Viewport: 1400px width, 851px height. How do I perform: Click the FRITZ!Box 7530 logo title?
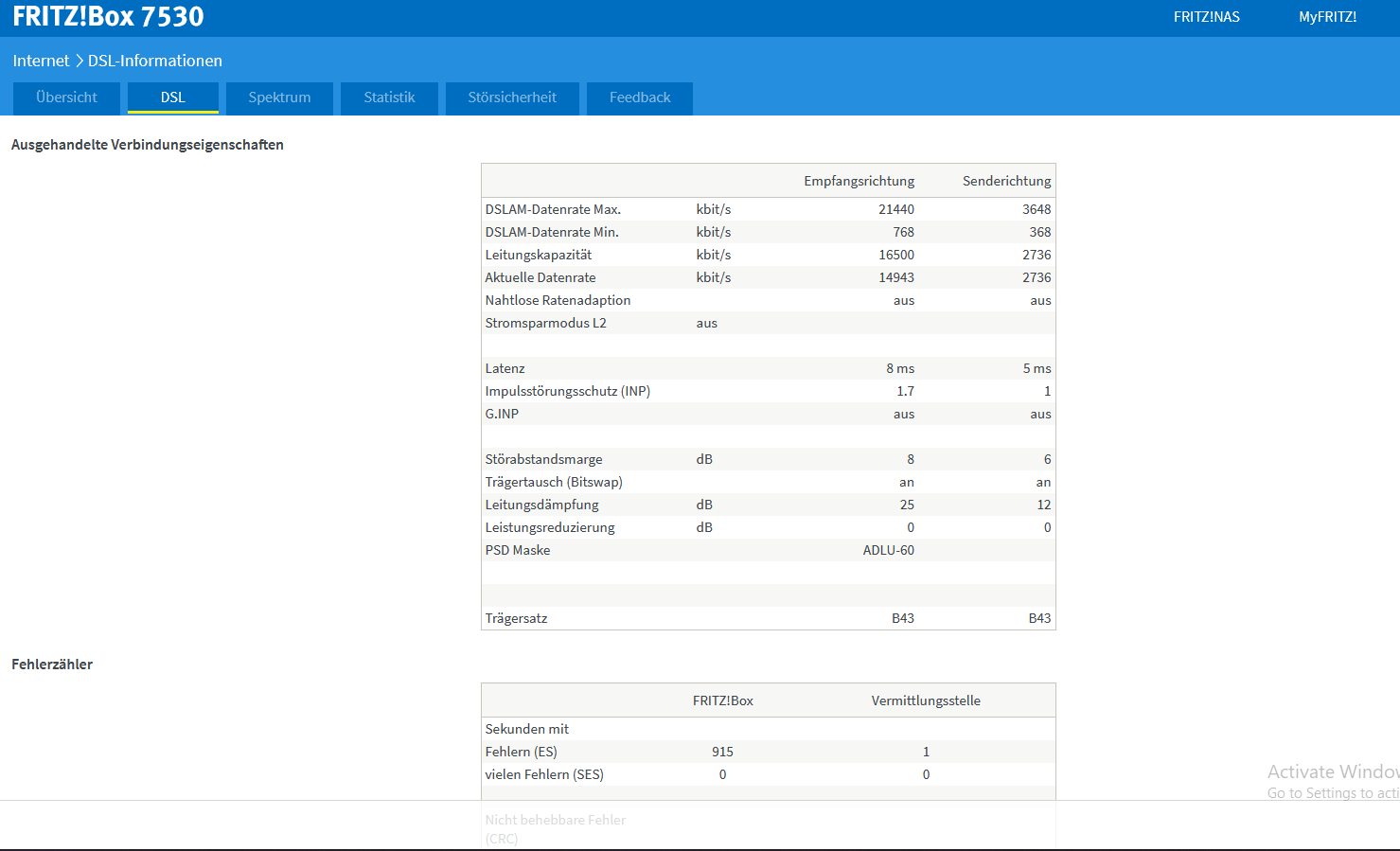click(x=108, y=17)
